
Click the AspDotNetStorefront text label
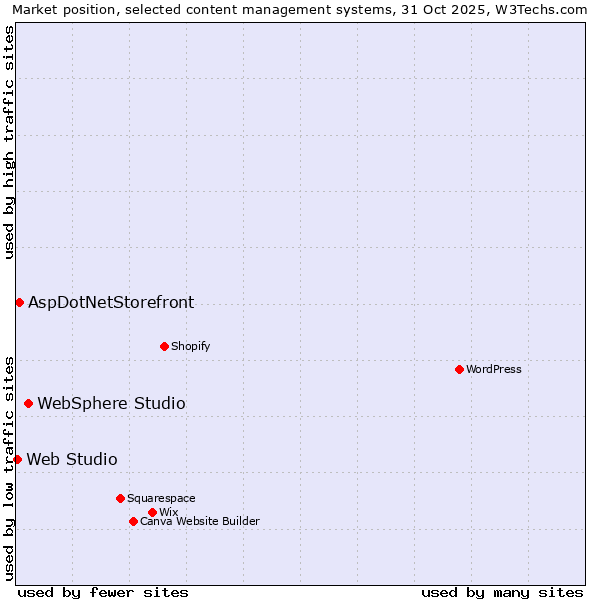[111, 302]
